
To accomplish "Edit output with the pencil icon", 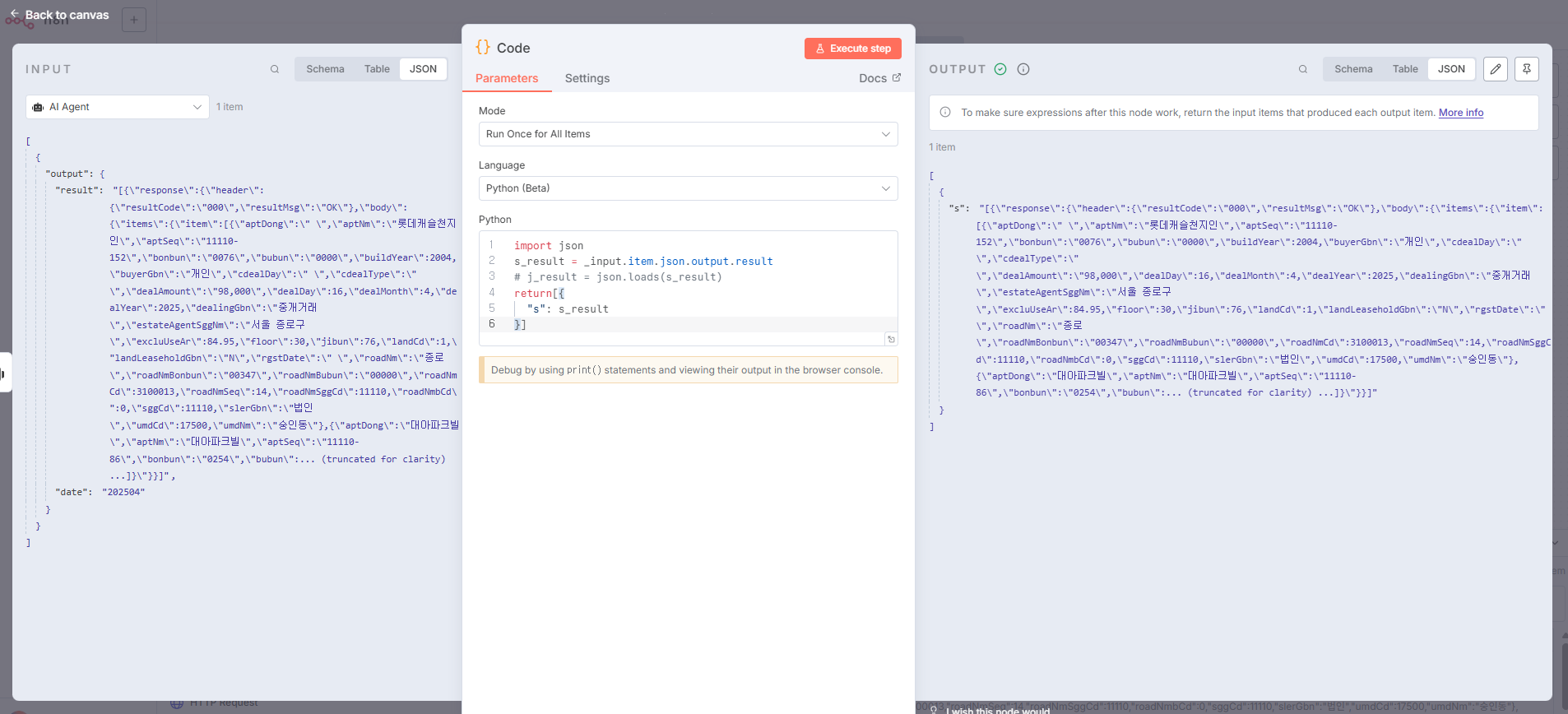I will 1496,69.
